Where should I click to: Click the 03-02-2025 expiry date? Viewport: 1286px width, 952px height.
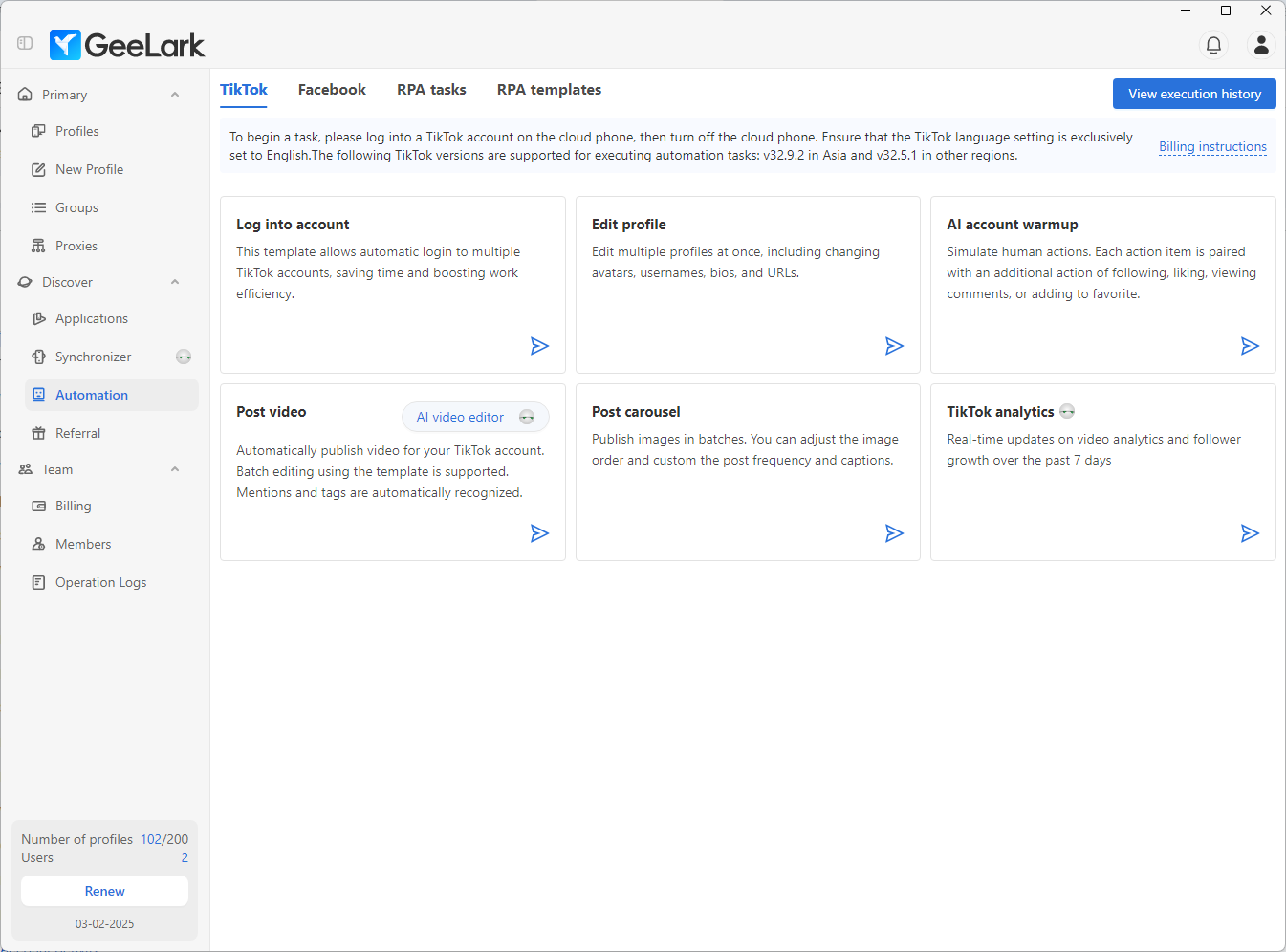(104, 924)
